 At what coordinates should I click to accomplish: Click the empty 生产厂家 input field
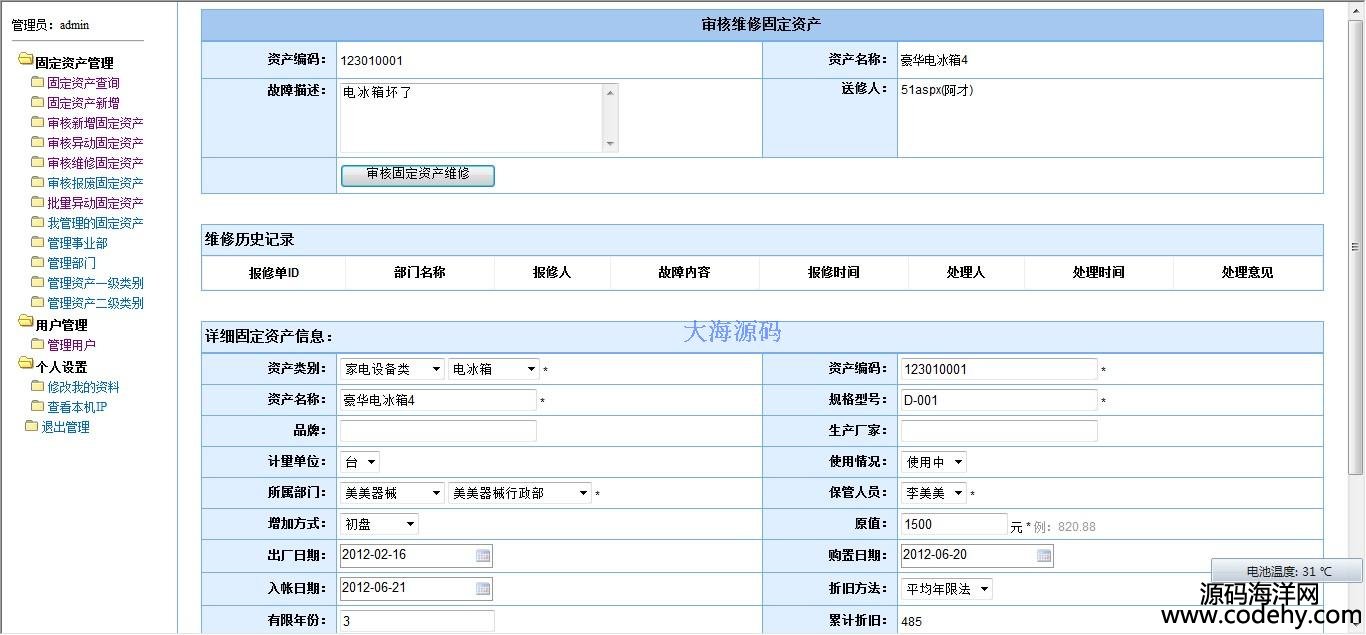pyautogui.click(x=999, y=431)
